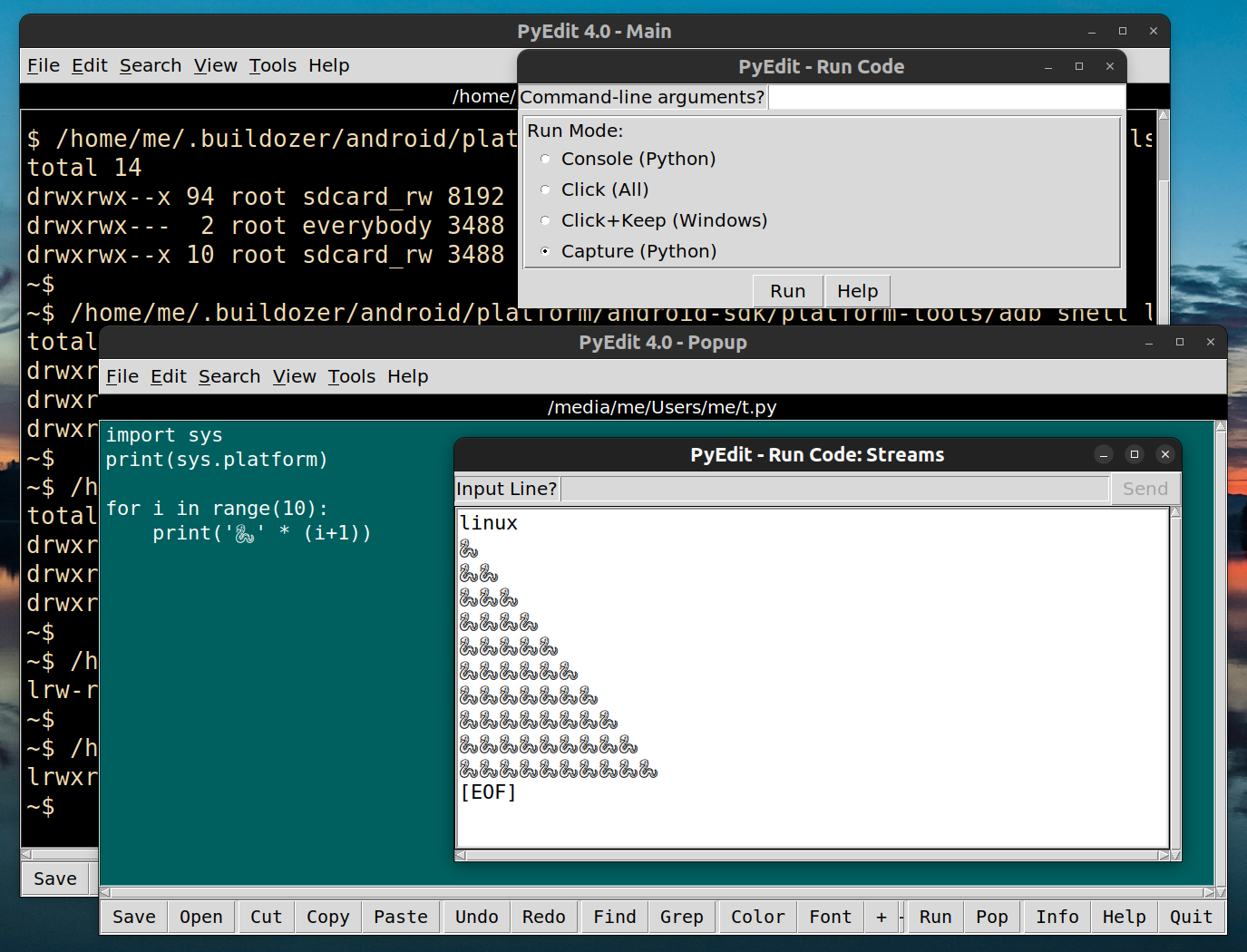Click Run button in Run Code dialog
Image resolution: width=1247 pixels, height=952 pixels.
coord(787,291)
